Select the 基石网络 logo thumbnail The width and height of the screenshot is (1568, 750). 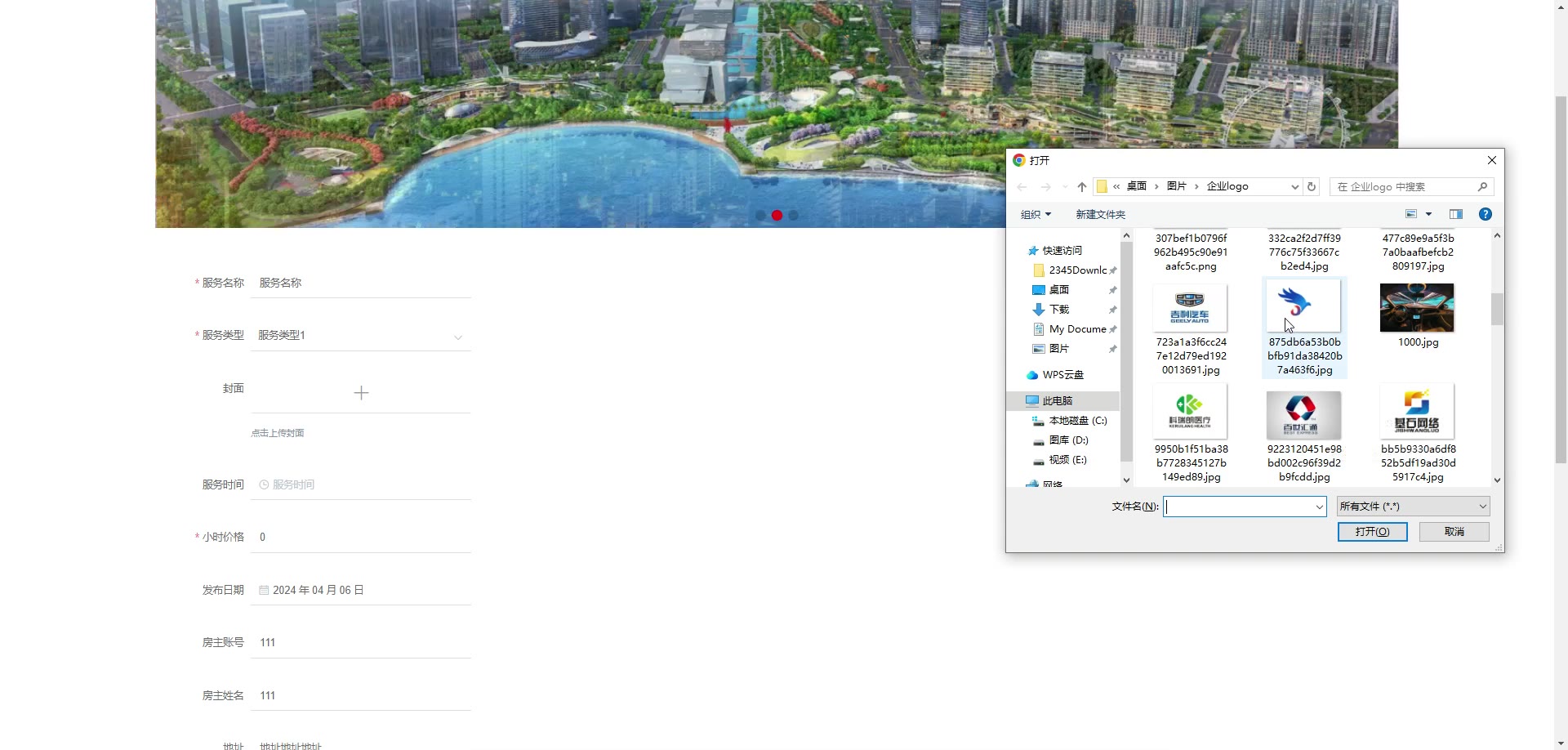(x=1417, y=411)
